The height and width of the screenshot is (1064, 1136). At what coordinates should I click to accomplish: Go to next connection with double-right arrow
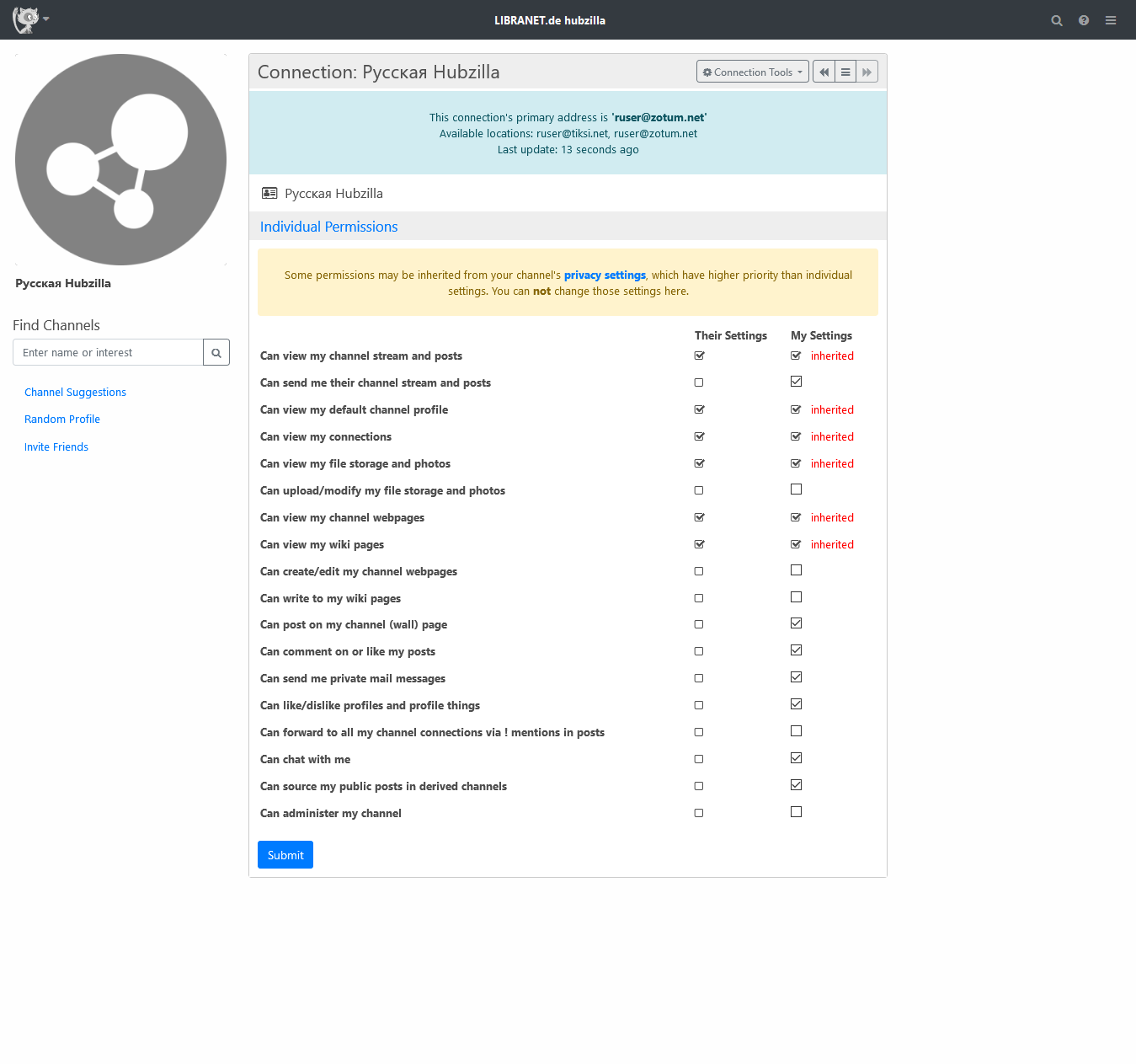click(867, 72)
